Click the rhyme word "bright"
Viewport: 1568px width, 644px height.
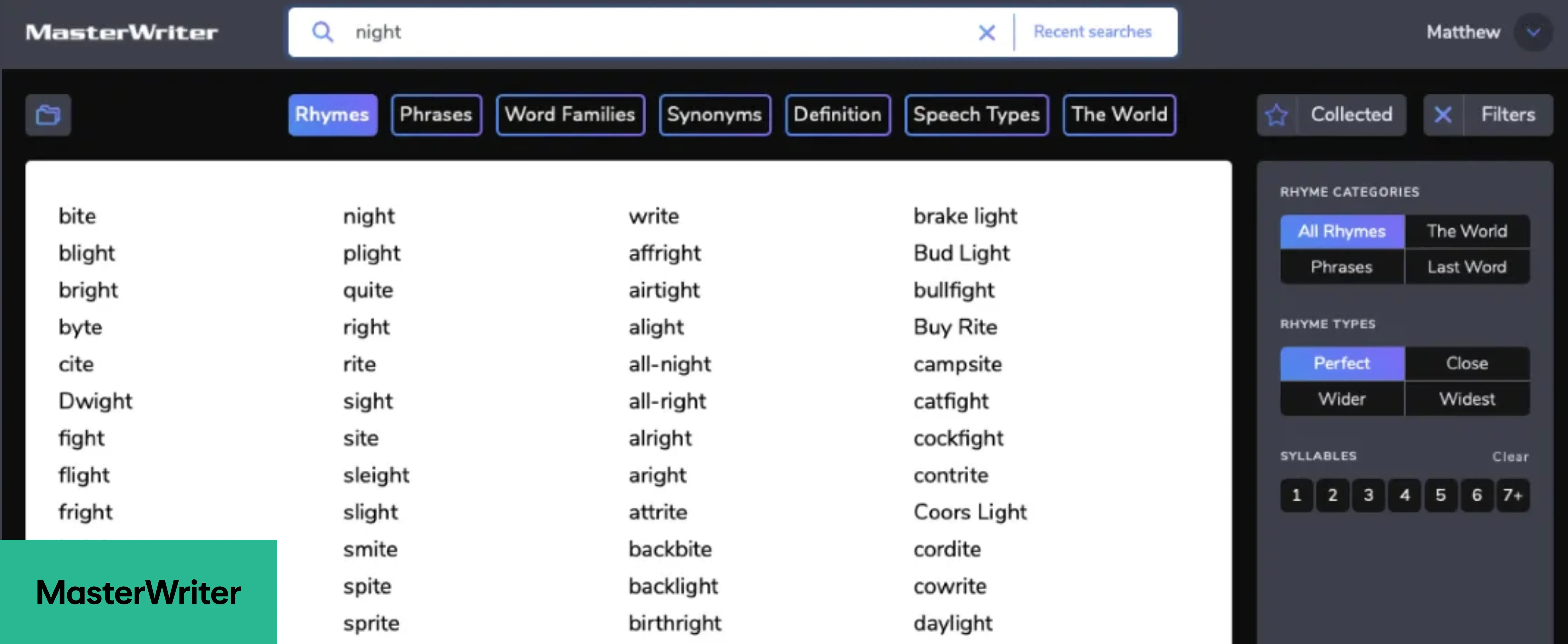coord(88,290)
